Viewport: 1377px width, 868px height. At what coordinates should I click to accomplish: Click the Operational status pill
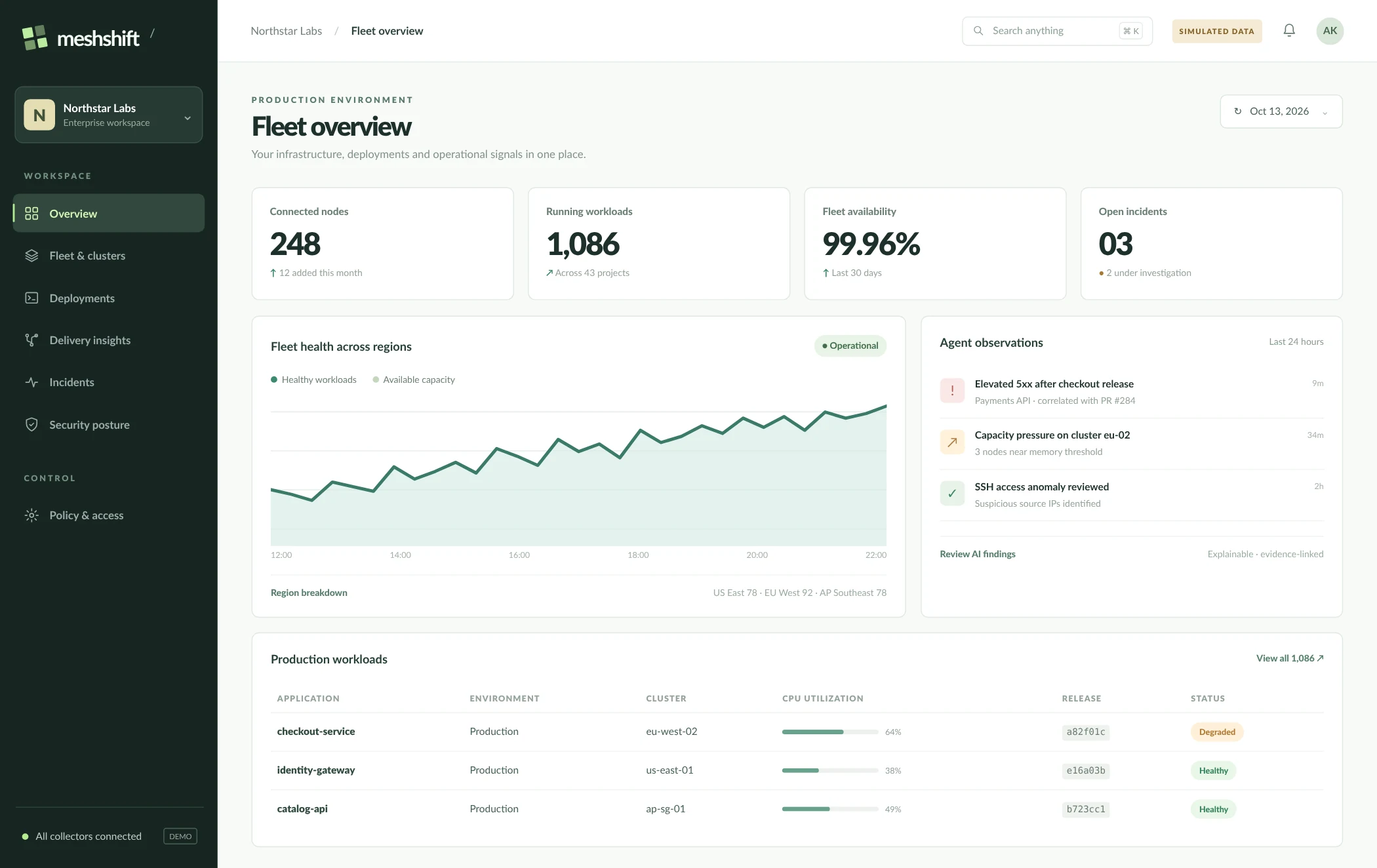[x=850, y=345]
